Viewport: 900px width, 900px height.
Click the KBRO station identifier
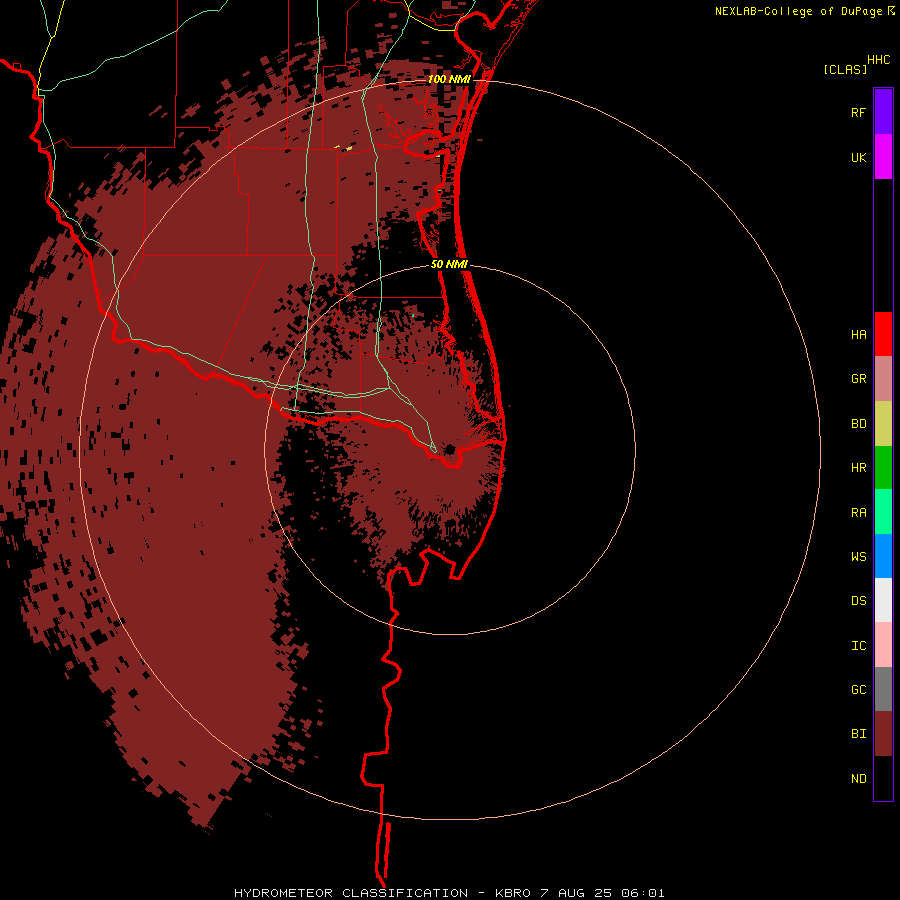point(513,893)
